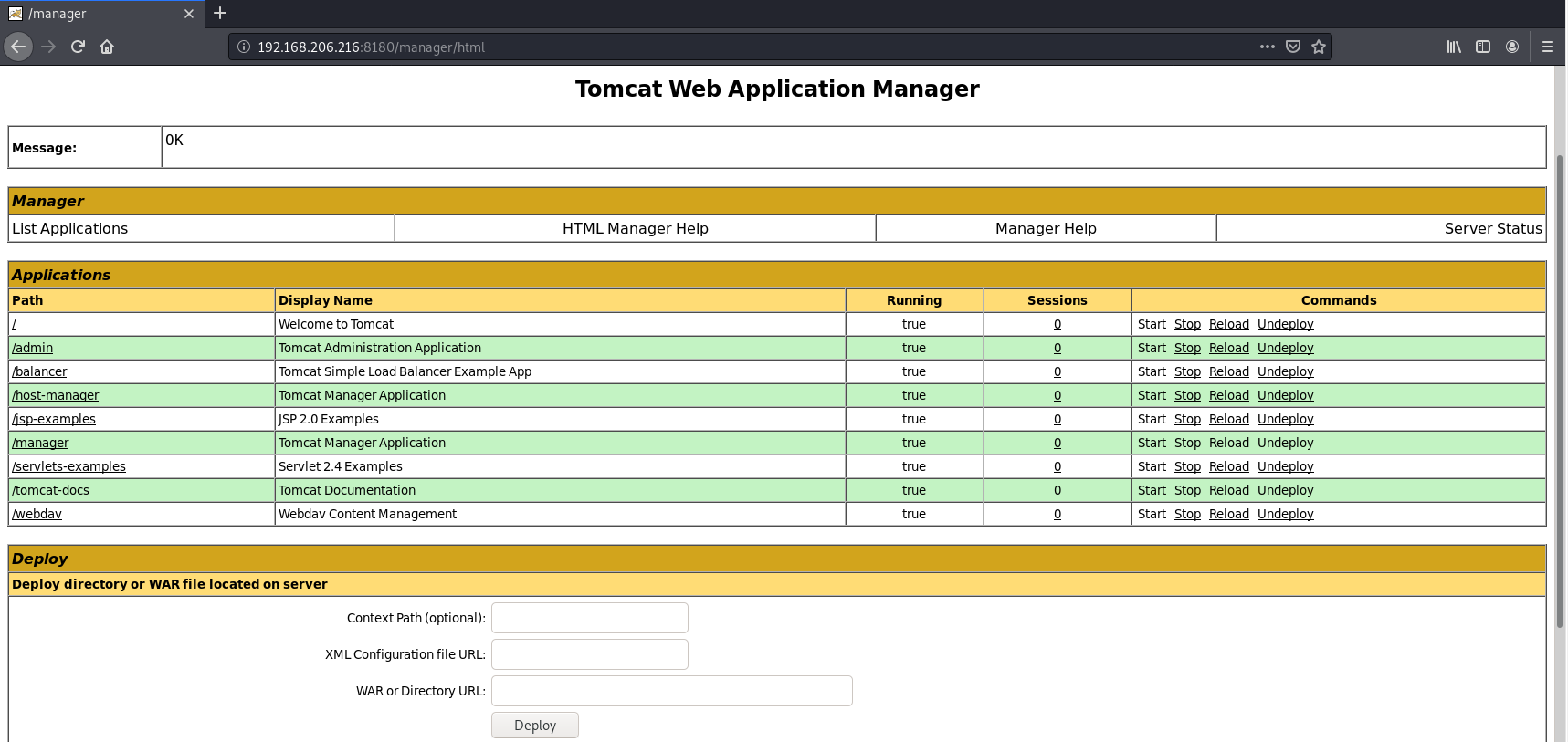This screenshot has height=742, width=1568.
Task: Close the /manager tab
Action: pyautogui.click(x=189, y=14)
